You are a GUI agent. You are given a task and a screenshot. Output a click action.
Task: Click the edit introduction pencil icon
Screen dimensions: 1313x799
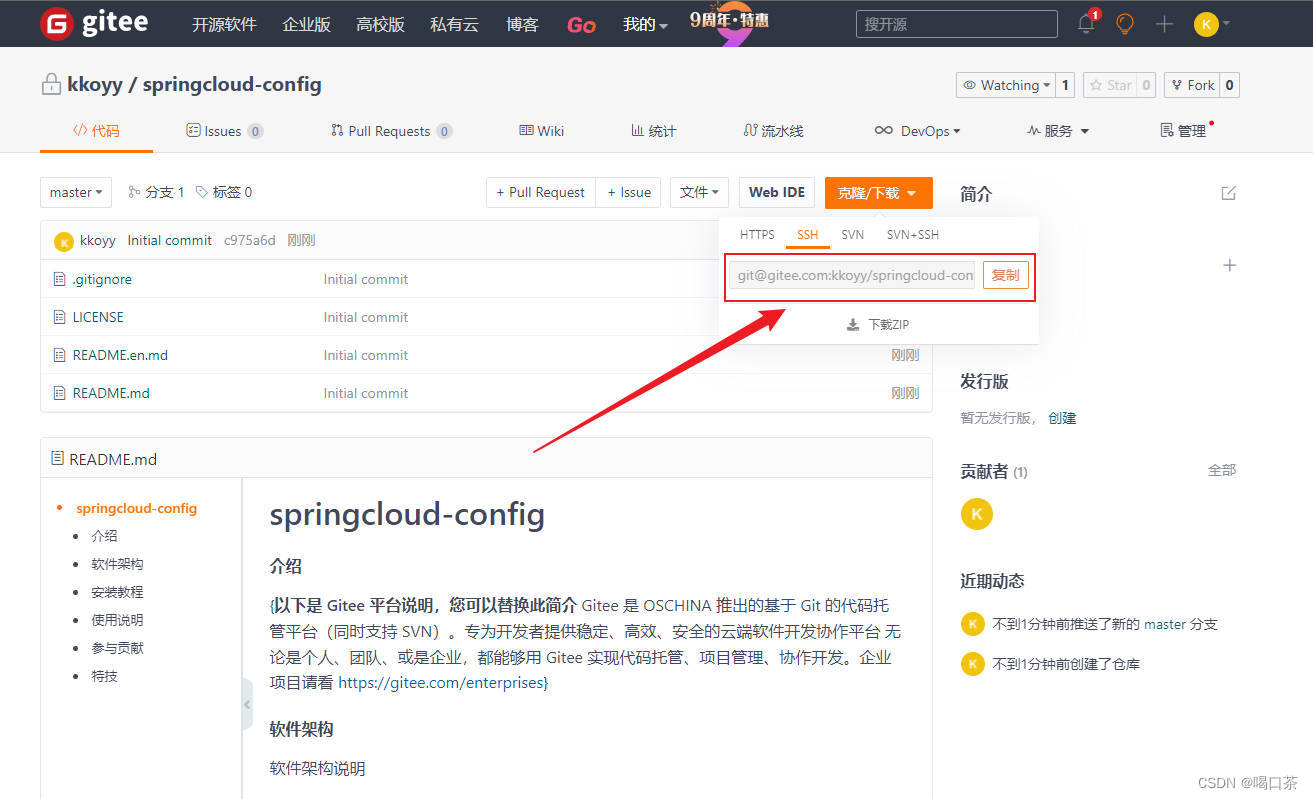[x=1229, y=193]
